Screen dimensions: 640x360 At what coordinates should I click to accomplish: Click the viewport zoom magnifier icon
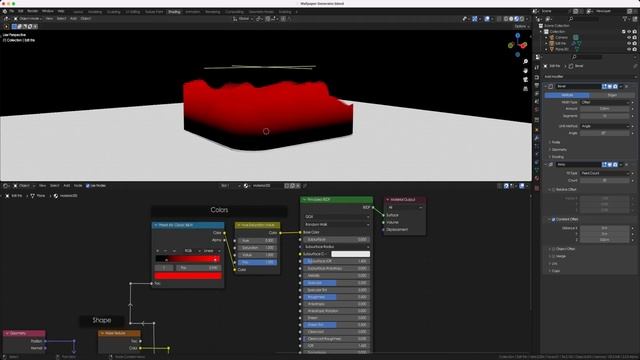pyautogui.click(x=525, y=62)
